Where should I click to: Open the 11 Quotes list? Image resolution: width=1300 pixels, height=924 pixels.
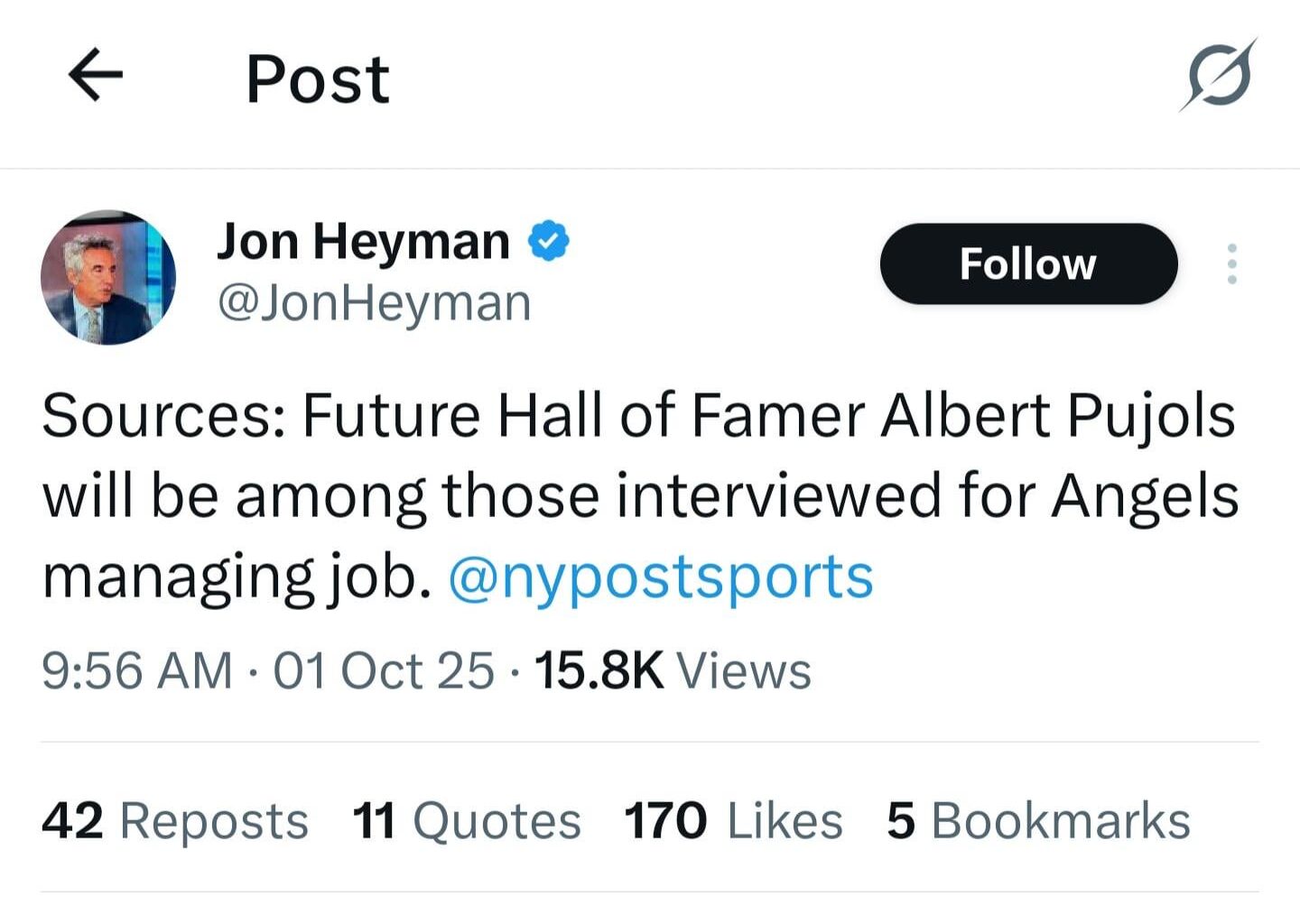pyautogui.click(x=466, y=819)
